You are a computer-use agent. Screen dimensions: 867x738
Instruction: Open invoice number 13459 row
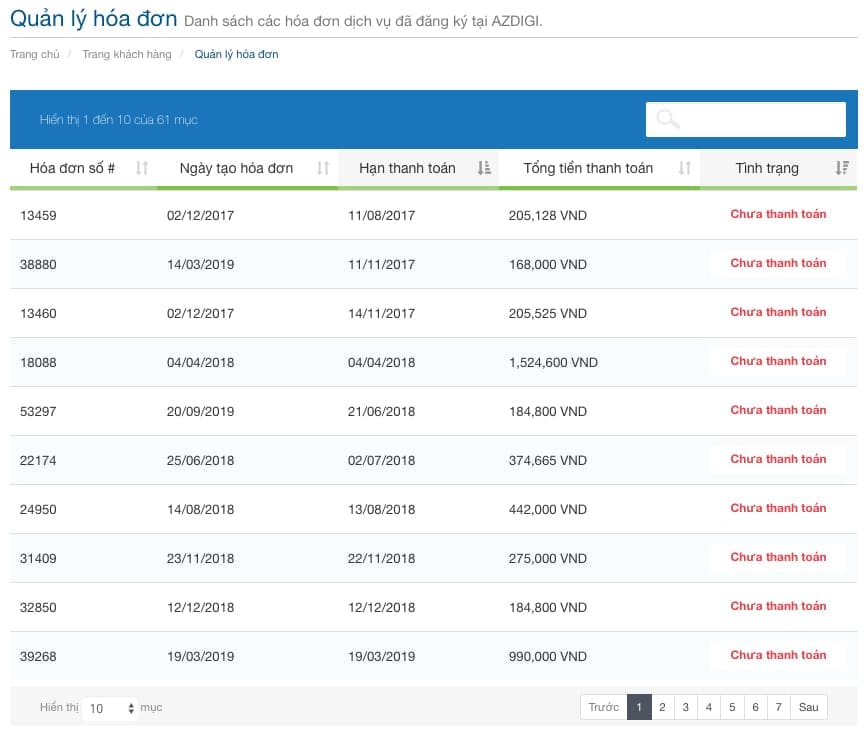pyautogui.click(x=38, y=215)
